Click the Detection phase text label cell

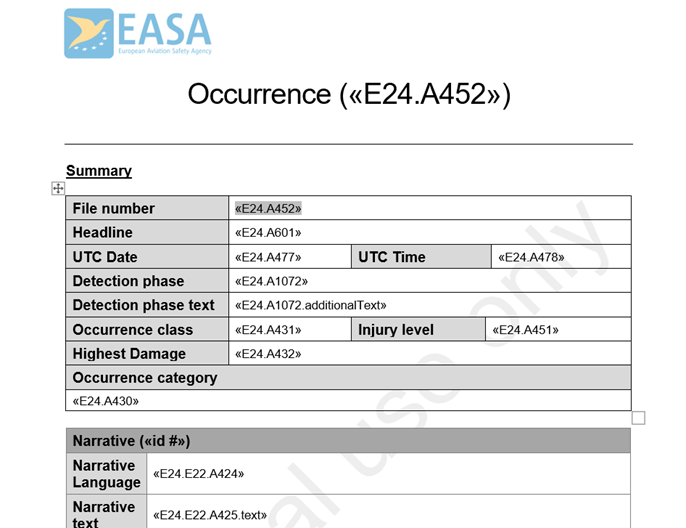pyautogui.click(x=144, y=305)
